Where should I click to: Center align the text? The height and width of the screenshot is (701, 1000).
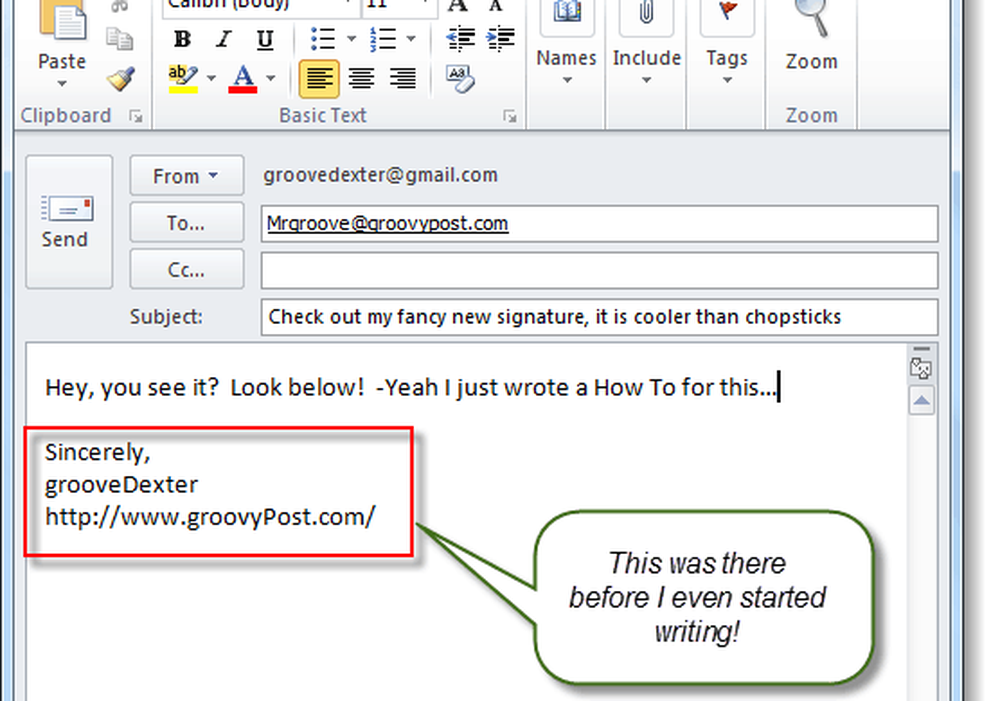click(x=361, y=77)
